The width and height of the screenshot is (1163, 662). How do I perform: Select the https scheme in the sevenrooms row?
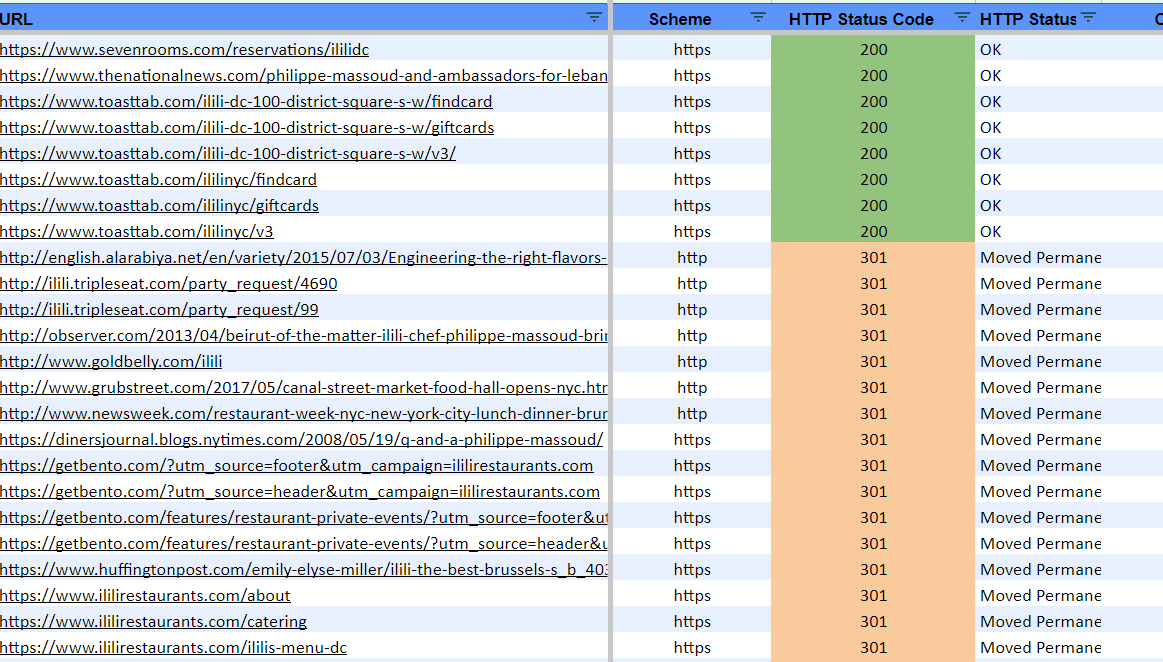click(692, 50)
